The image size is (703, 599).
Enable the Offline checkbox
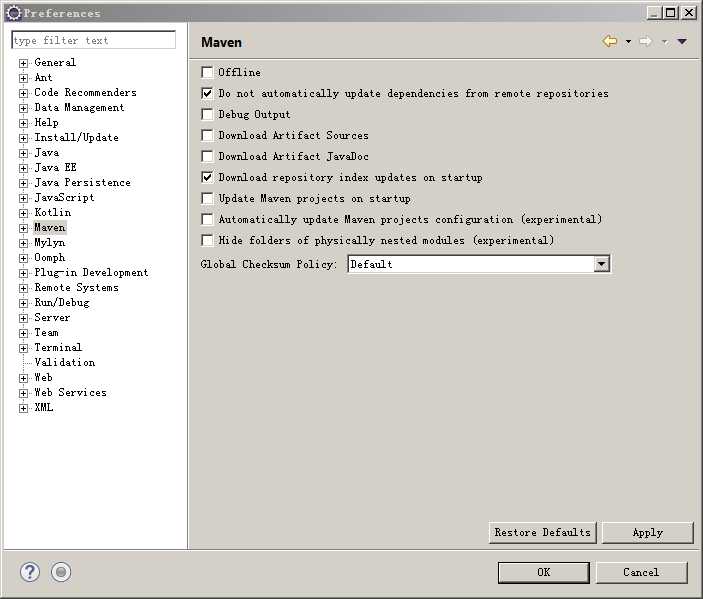207,73
